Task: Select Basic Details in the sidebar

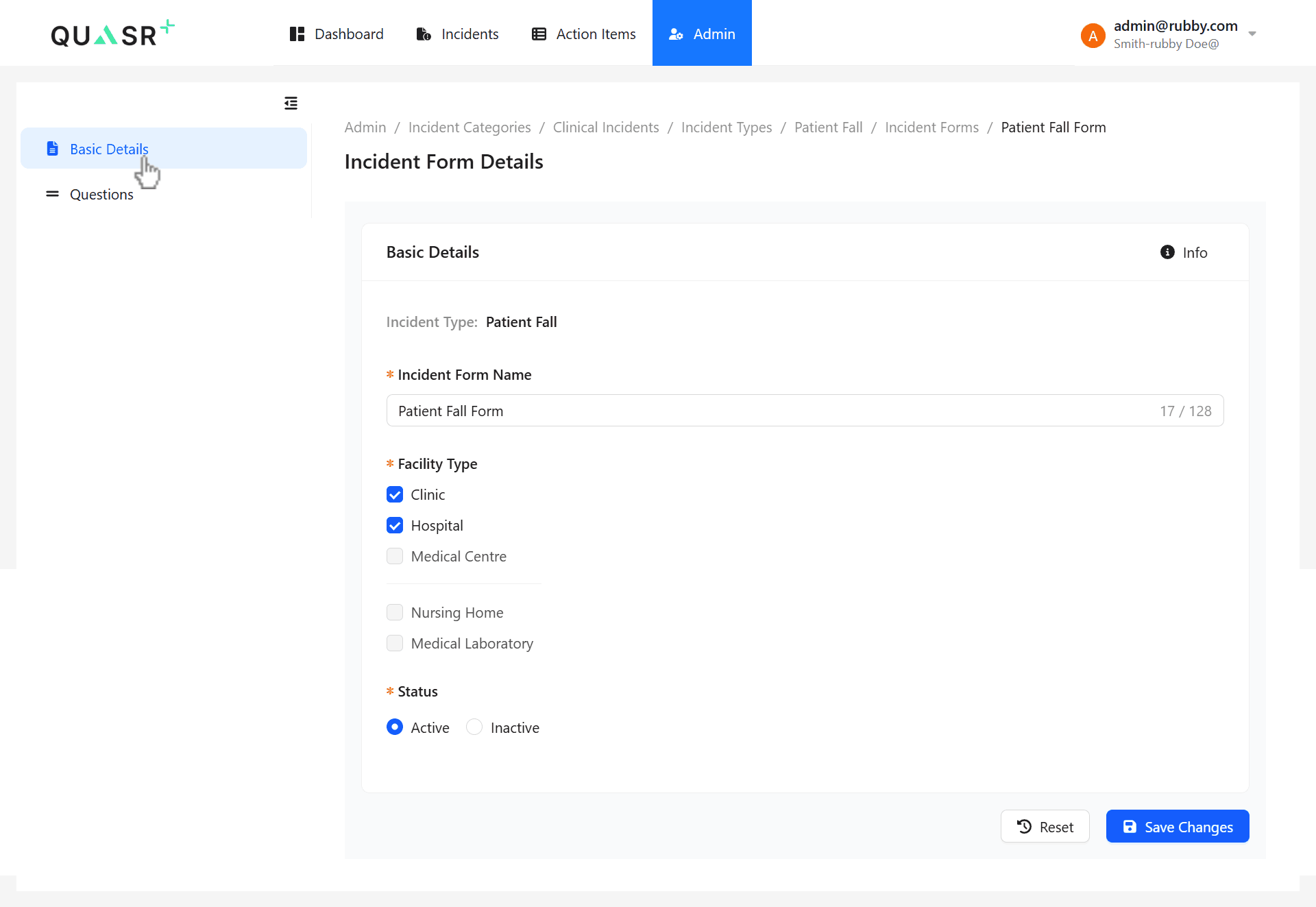Action: [109, 149]
